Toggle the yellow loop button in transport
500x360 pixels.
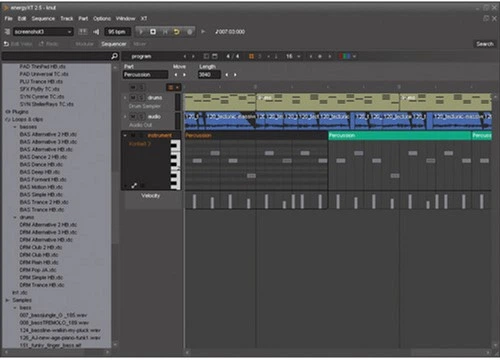177,32
